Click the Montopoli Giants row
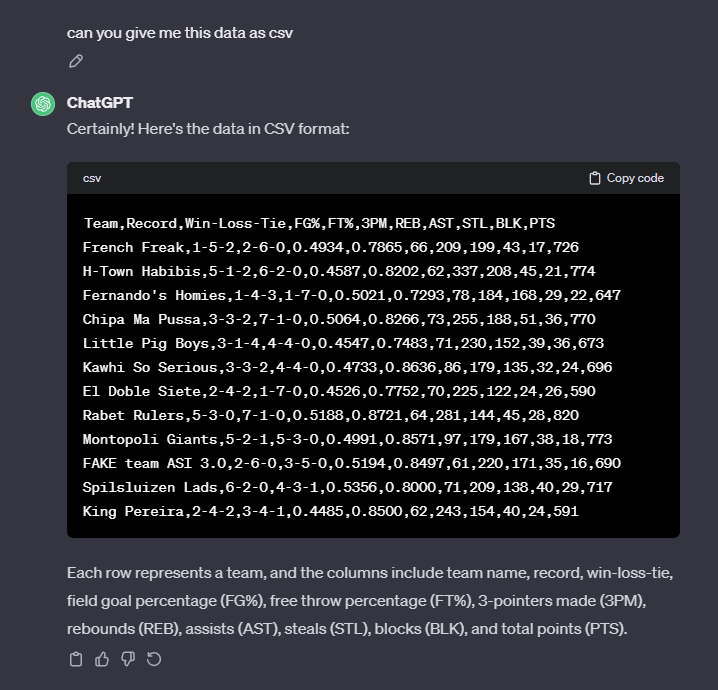 click(x=347, y=439)
